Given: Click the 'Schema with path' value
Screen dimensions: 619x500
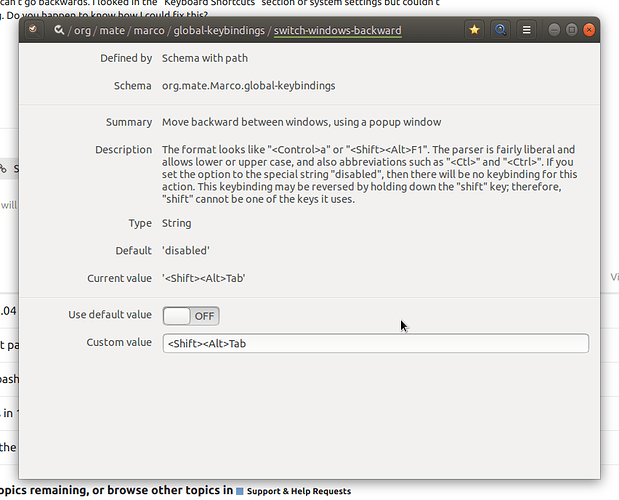Looking at the screenshot, I should [205, 58].
